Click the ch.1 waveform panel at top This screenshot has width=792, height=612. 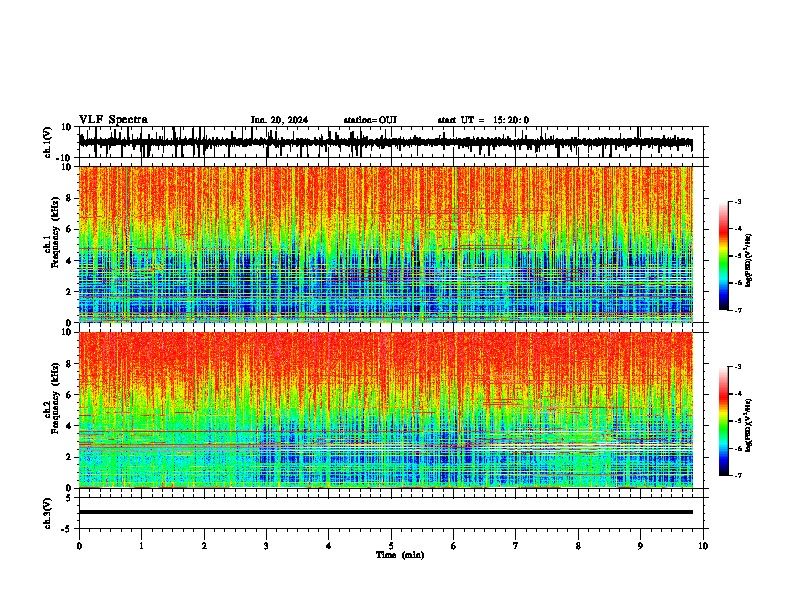(x=391, y=142)
